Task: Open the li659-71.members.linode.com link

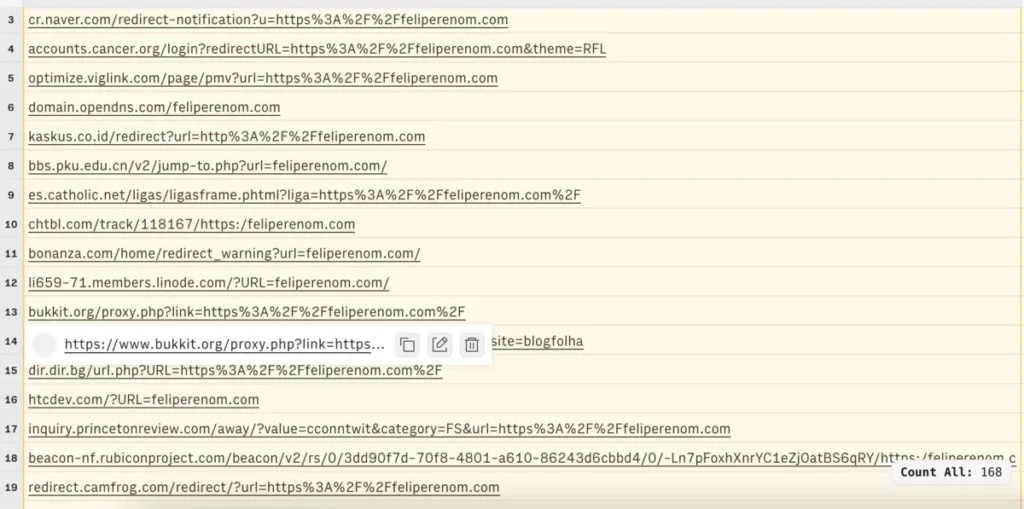Action: click(x=208, y=283)
